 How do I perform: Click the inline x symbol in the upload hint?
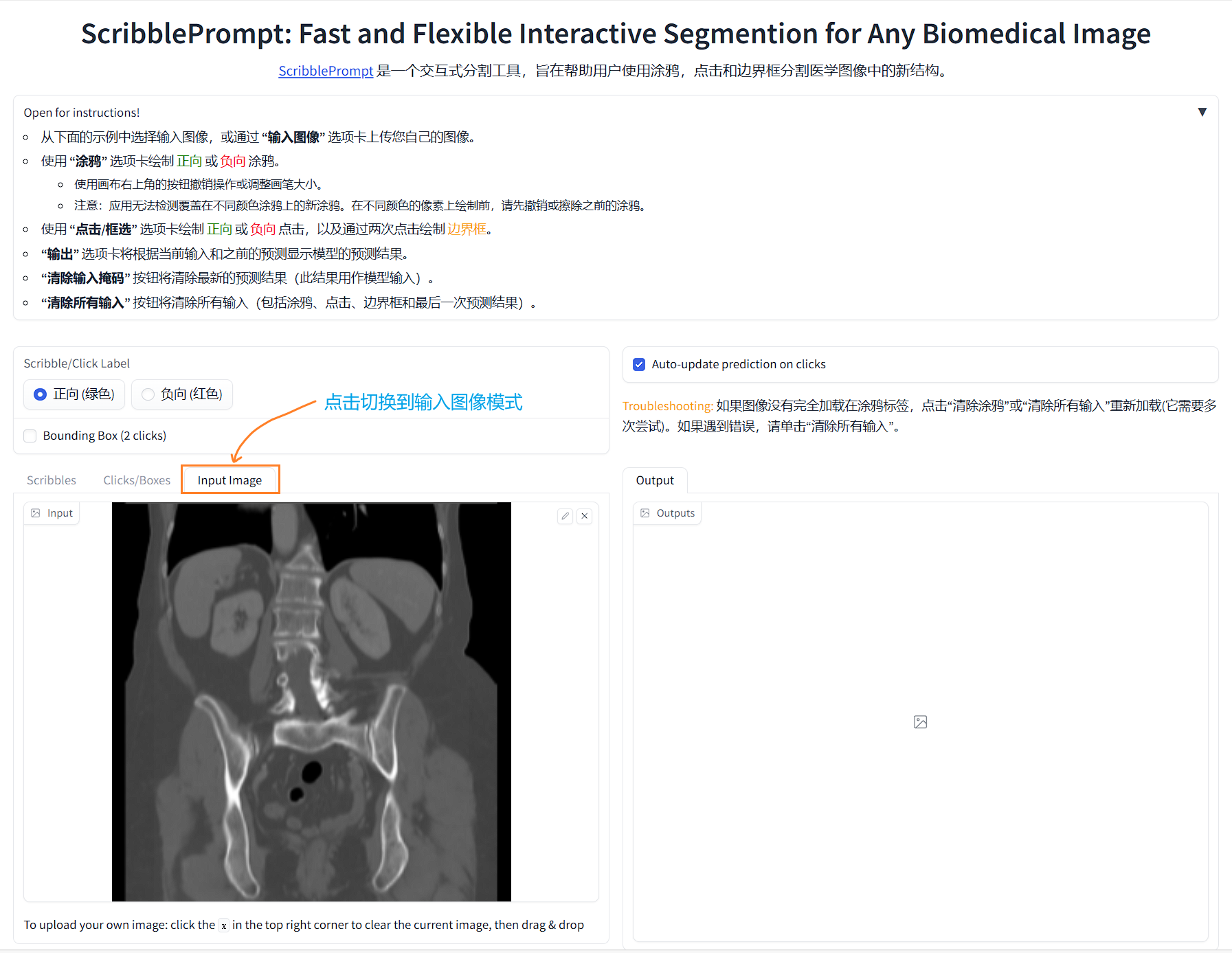click(224, 926)
